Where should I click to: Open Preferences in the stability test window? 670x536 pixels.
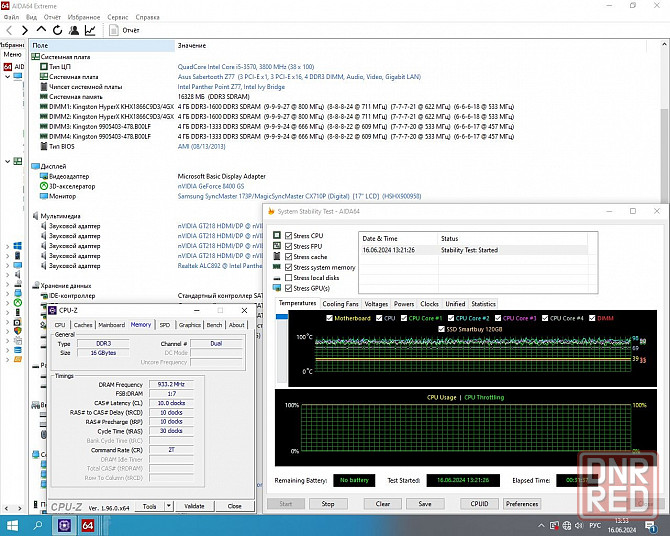[522, 504]
